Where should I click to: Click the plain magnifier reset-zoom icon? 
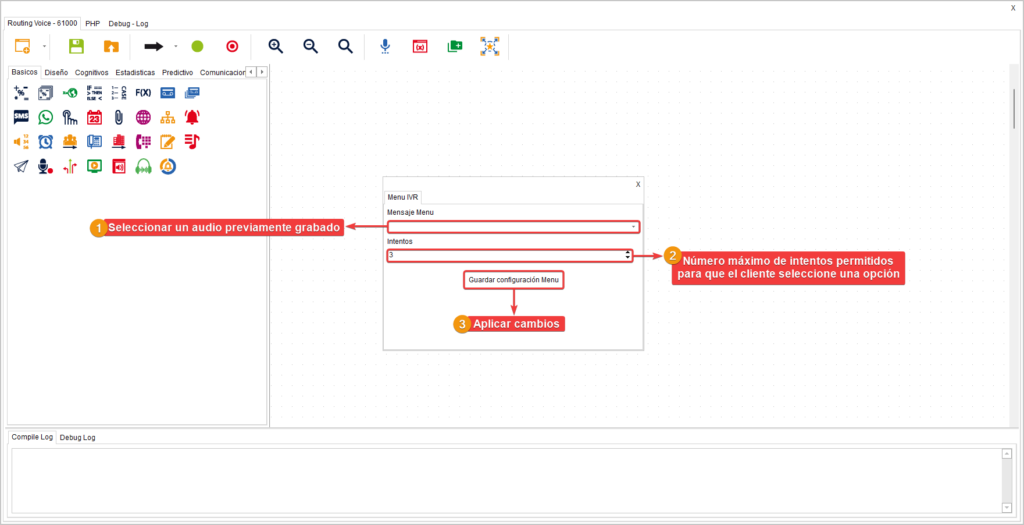[345, 46]
